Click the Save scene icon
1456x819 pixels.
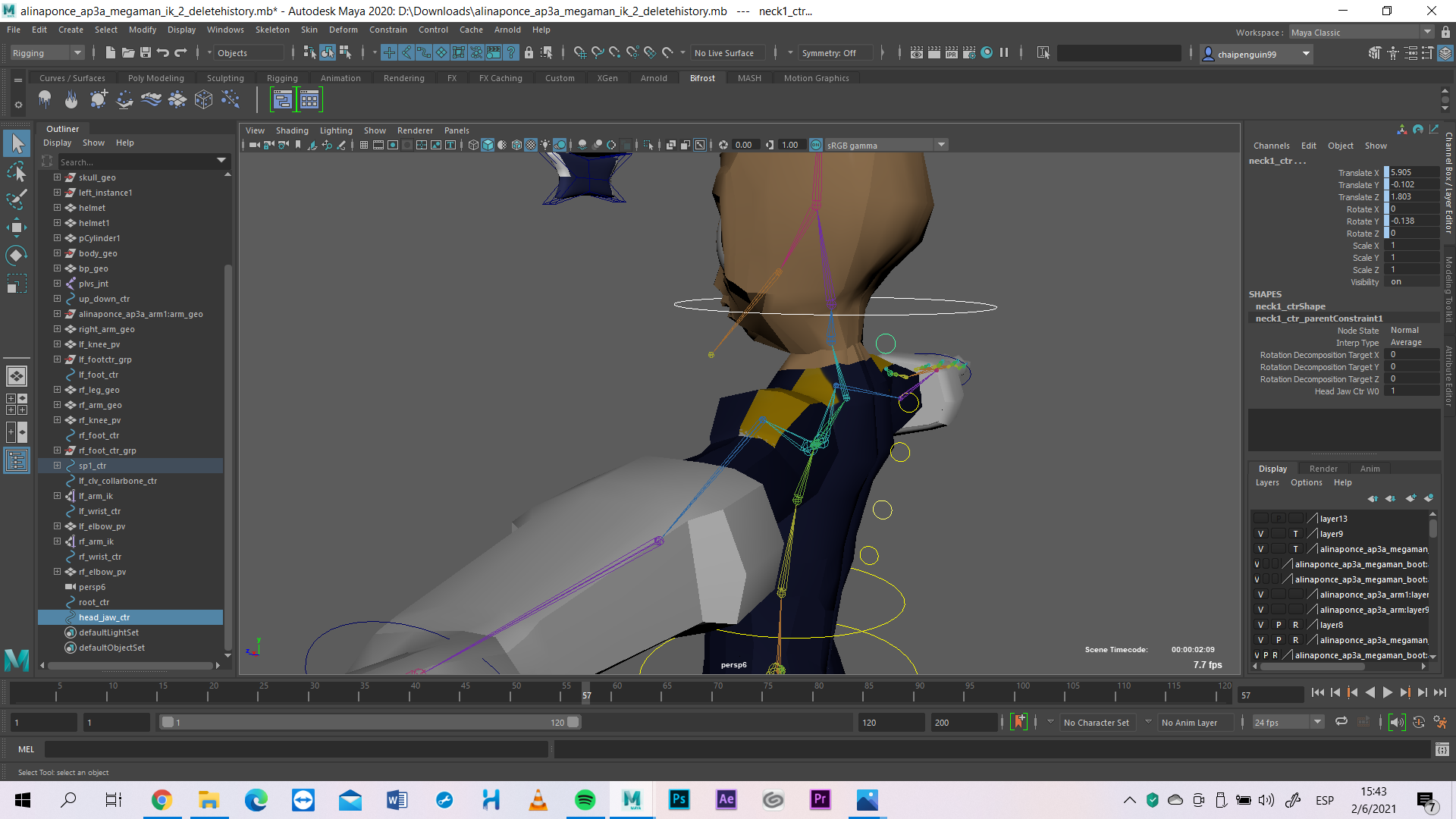coord(146,52)
